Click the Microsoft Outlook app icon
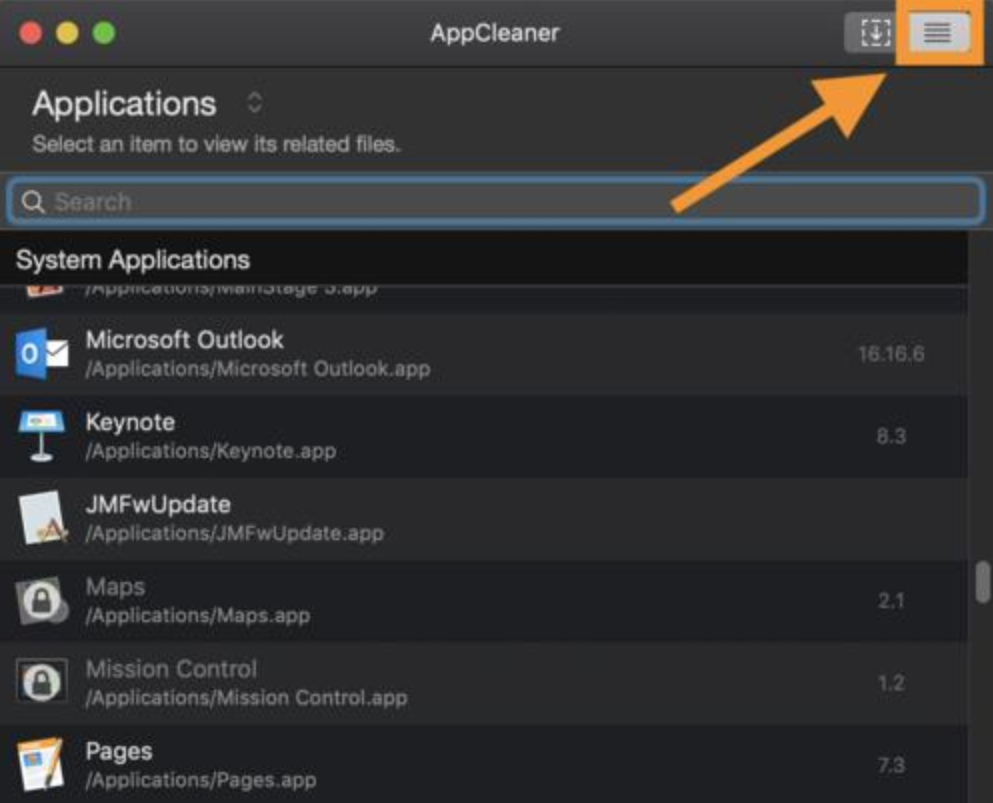The width and height of the screenshot is (993, 803). (x=42, y=355)
